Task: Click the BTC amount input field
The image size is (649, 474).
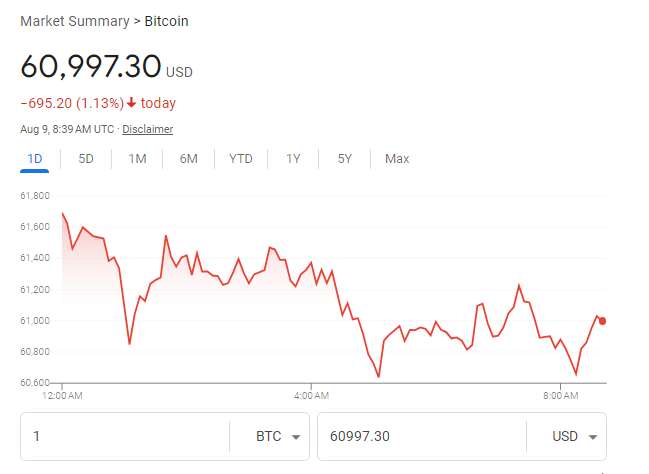Action: coord(125,437)
